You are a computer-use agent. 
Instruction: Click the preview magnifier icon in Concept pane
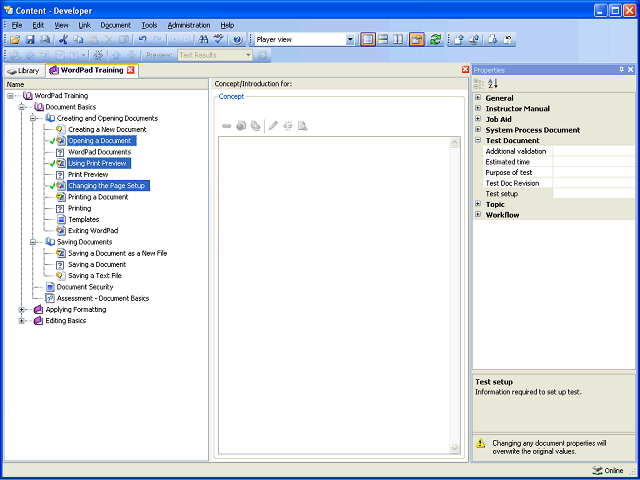click(302, 126)
